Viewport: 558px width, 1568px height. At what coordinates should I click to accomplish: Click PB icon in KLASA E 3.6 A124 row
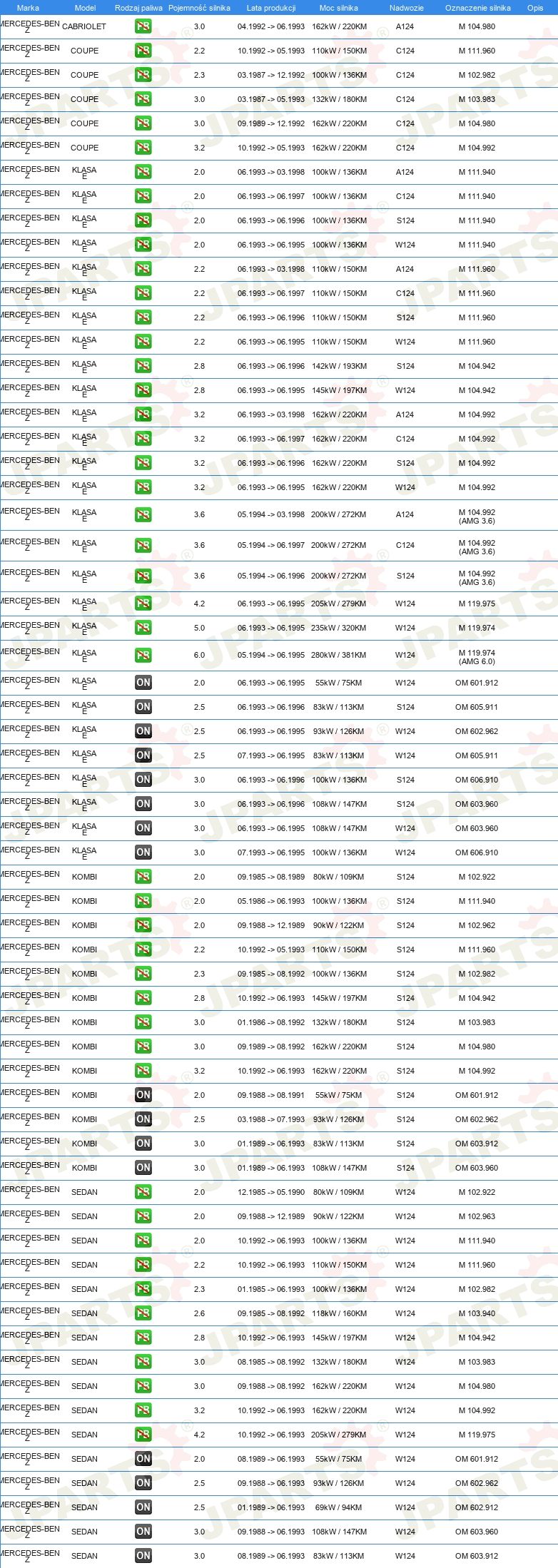(x=143, y=514)
